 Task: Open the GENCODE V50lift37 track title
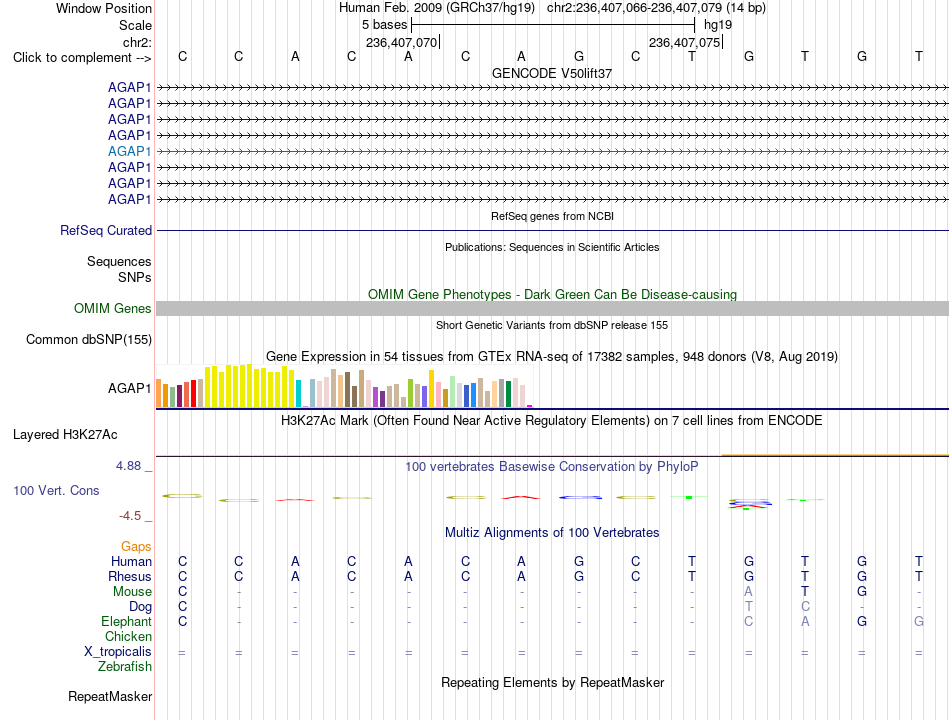pyautogui.click(x=552, y=73)
